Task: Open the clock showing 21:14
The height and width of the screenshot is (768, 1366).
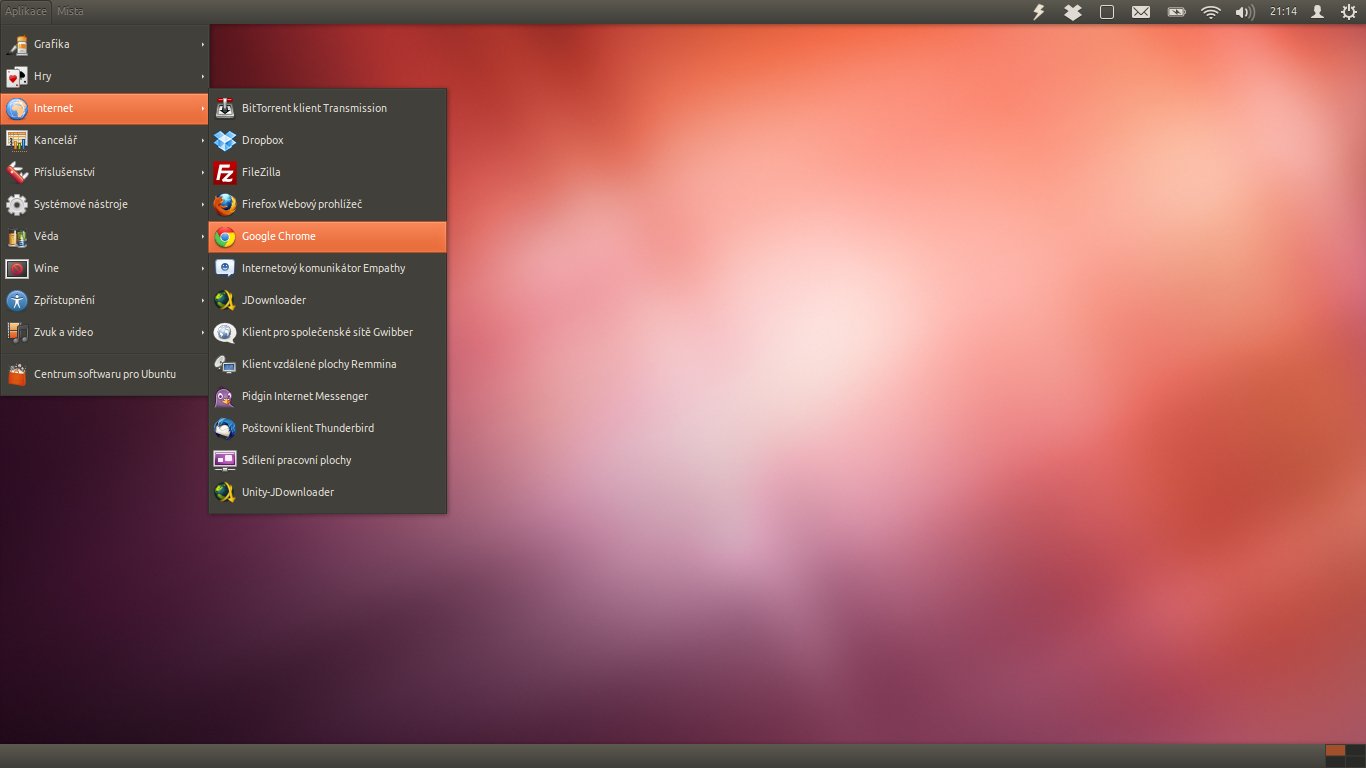Action: coord(1283,12)
